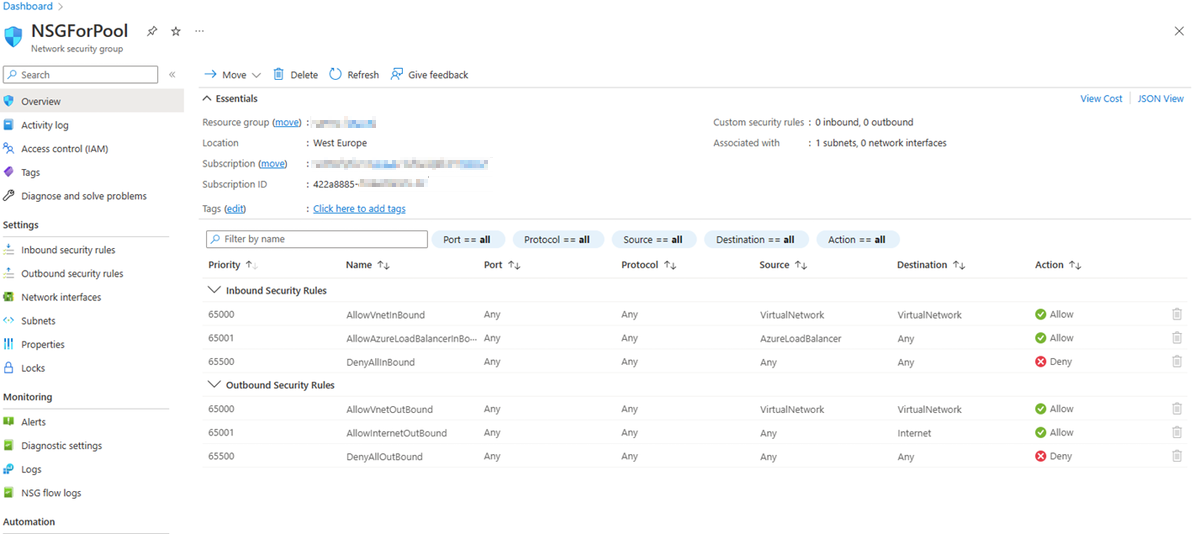Refresh the overview page
Screen dimensions: 1200x534
[354, 75]
